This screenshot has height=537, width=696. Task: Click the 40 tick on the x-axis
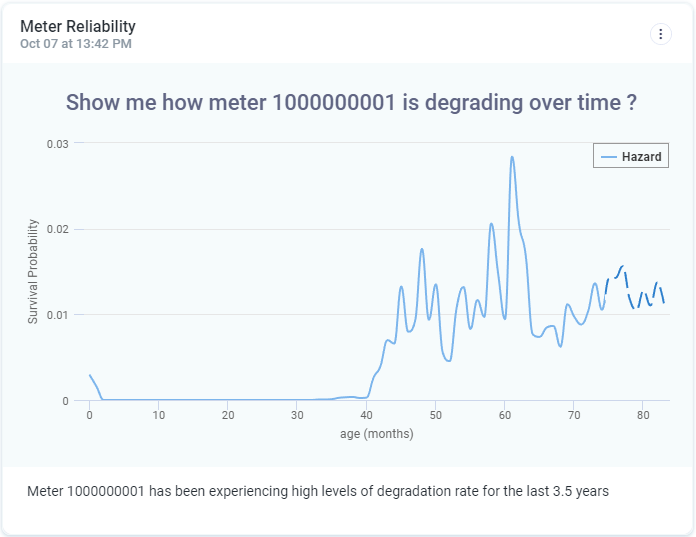366,416
